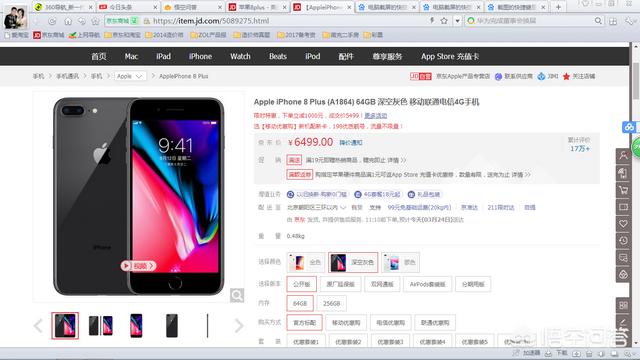This screenshot has height=360, width=640.
Task: Select first product thumbnail
Action: coord(65,325)
